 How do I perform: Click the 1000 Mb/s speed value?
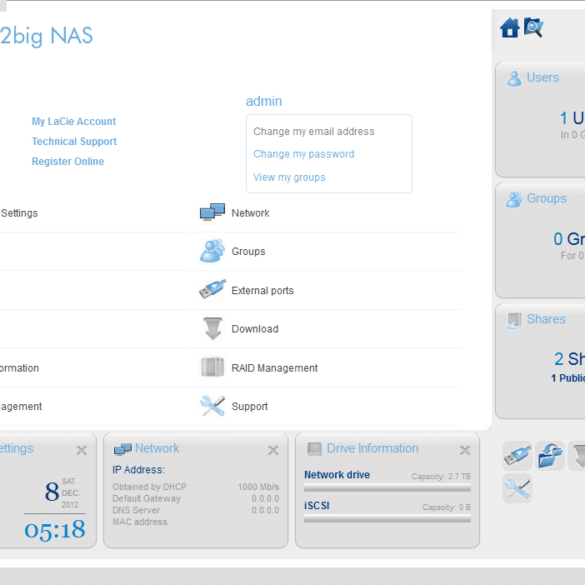point(258,487)
